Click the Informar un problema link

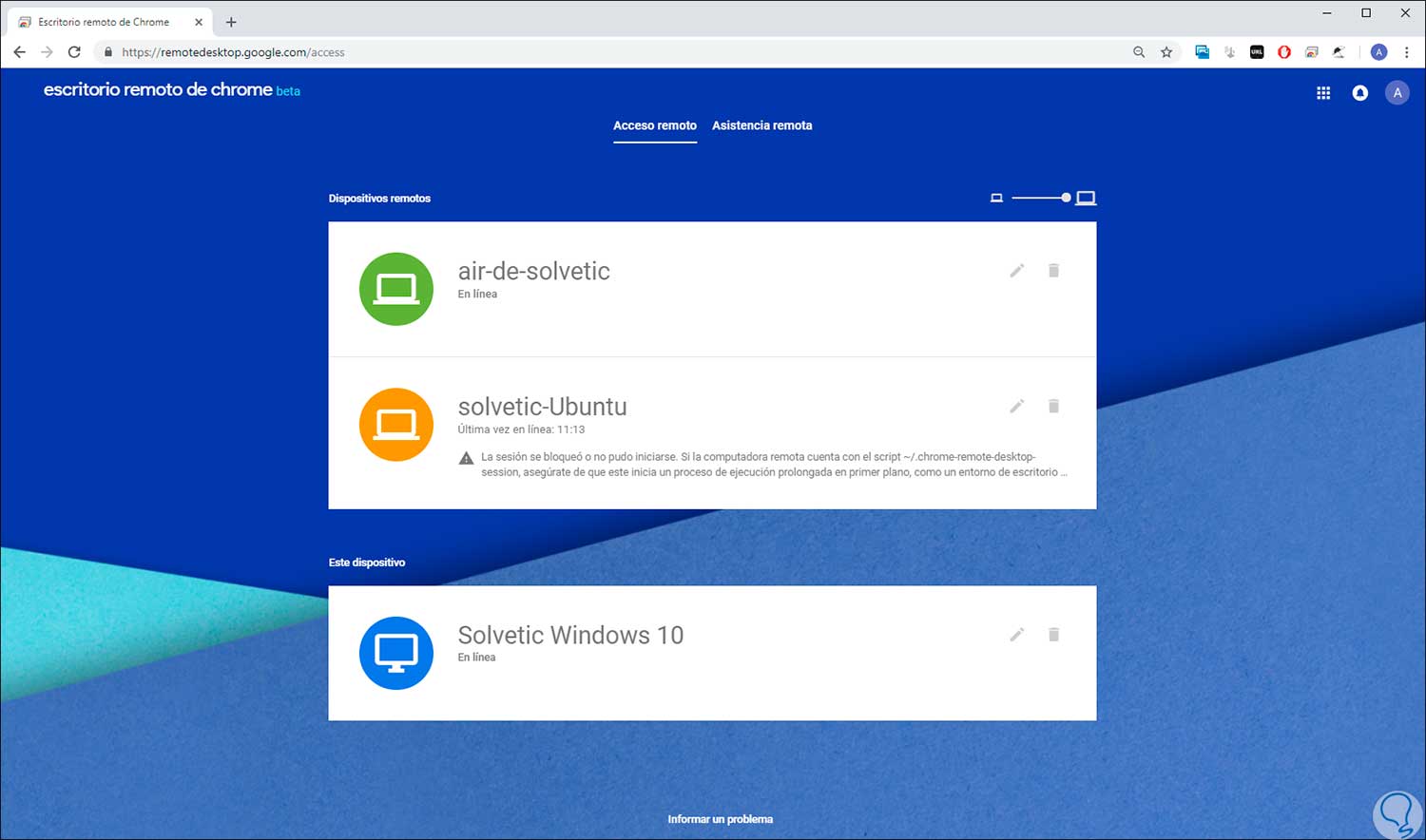pyautogui.click(x=721, y=819)
